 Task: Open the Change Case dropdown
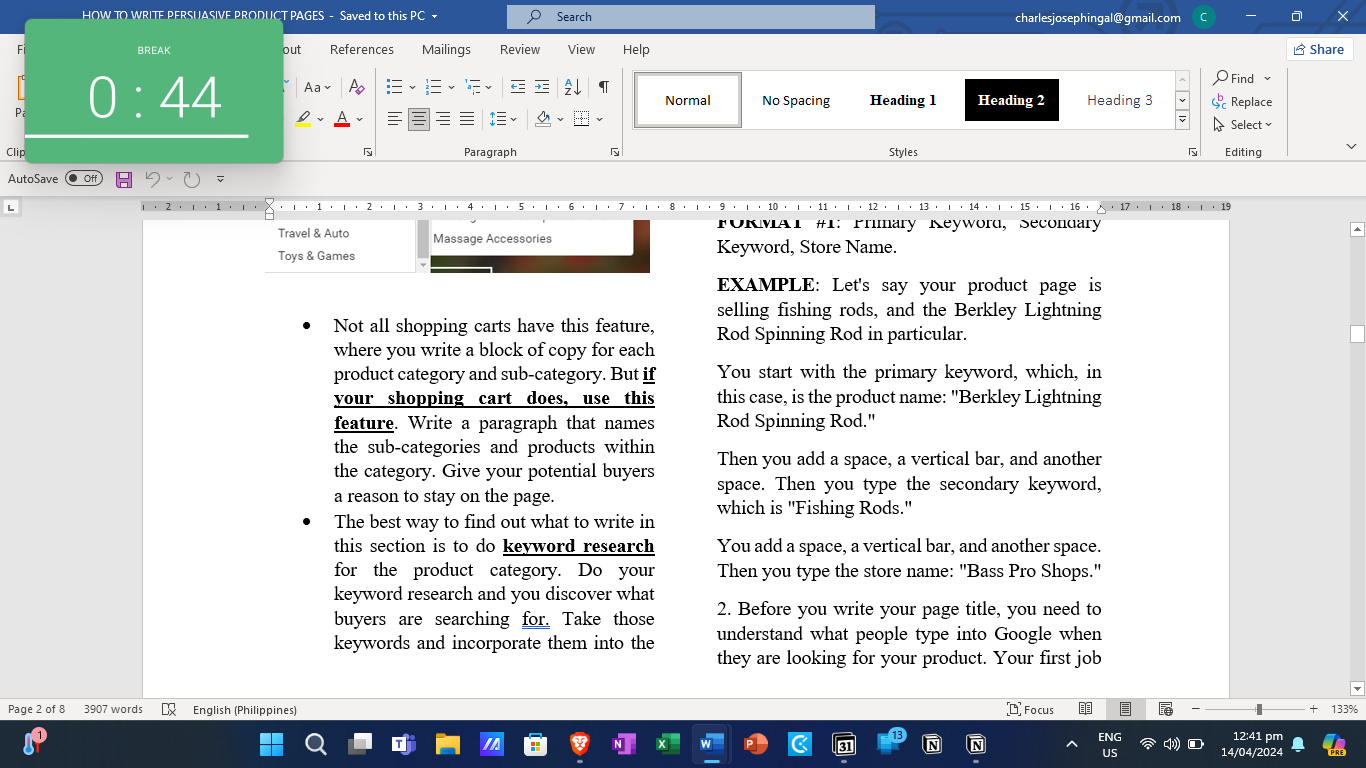319,87
